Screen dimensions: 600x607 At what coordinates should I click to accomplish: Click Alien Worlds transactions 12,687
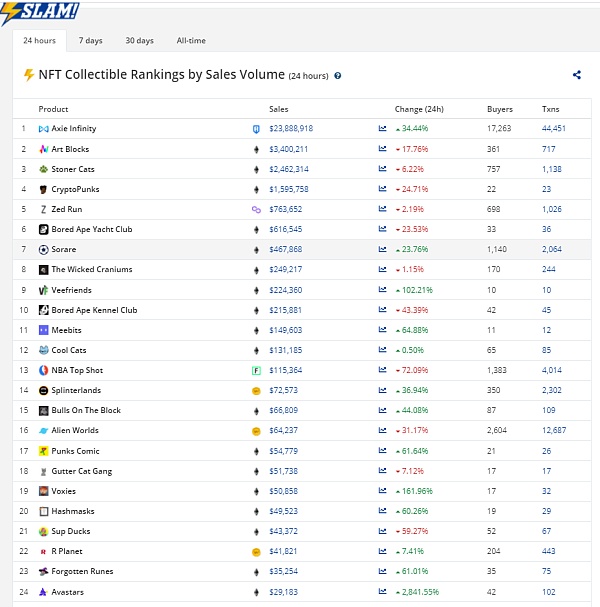point(554,430)
